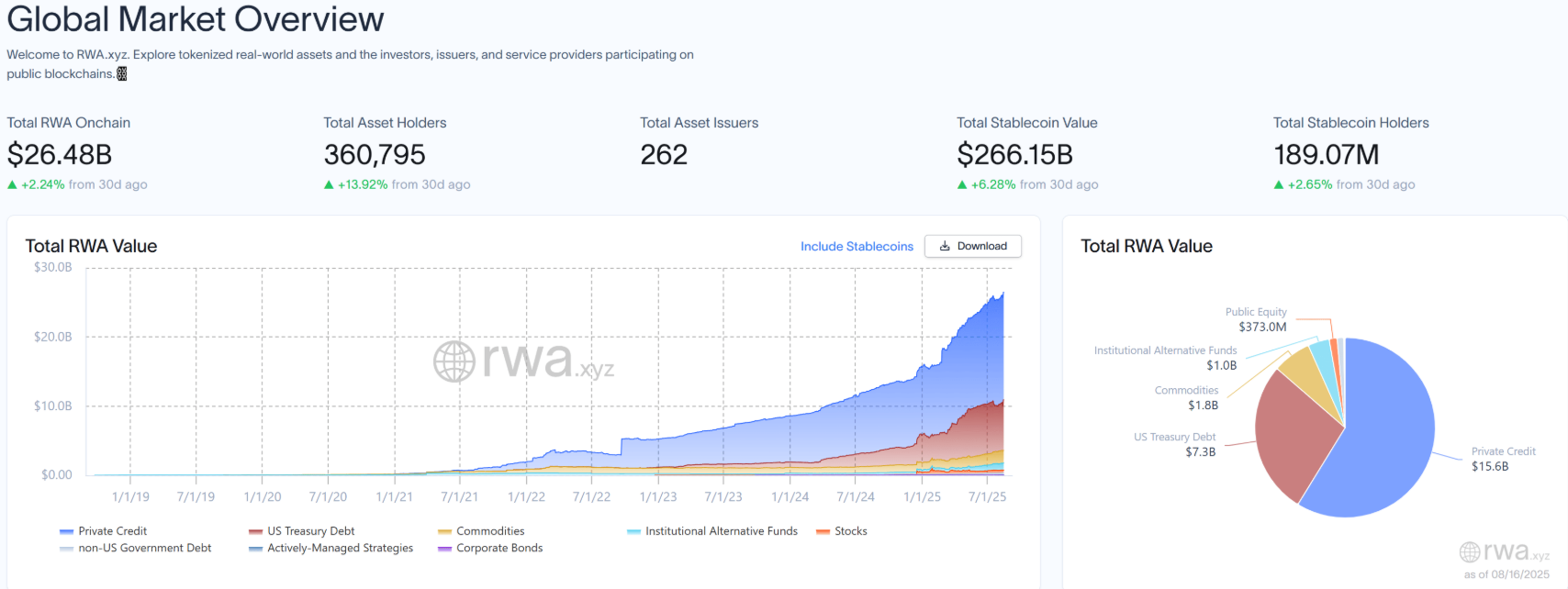
Task: Click the 7/1/25 x-axis date label
Action: click(x=987, y=496)
